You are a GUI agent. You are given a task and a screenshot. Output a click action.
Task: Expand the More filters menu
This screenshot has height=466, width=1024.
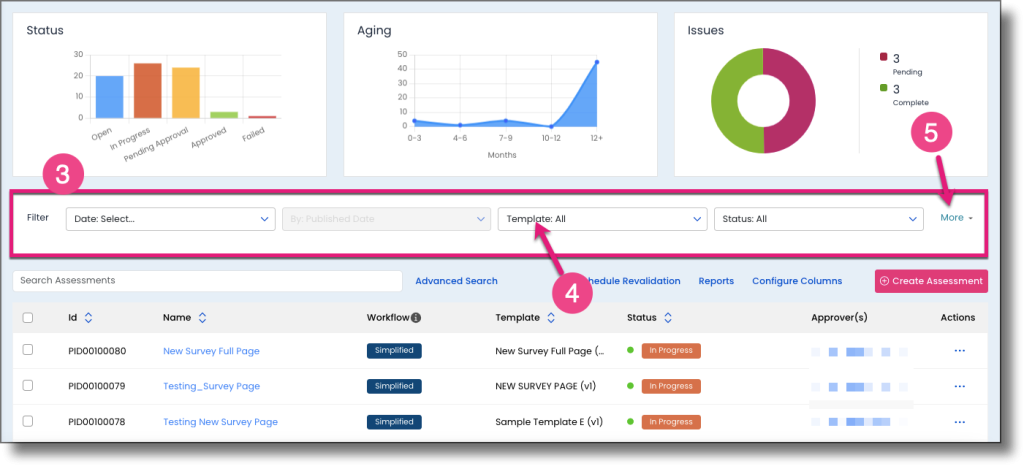coord(957,218)
